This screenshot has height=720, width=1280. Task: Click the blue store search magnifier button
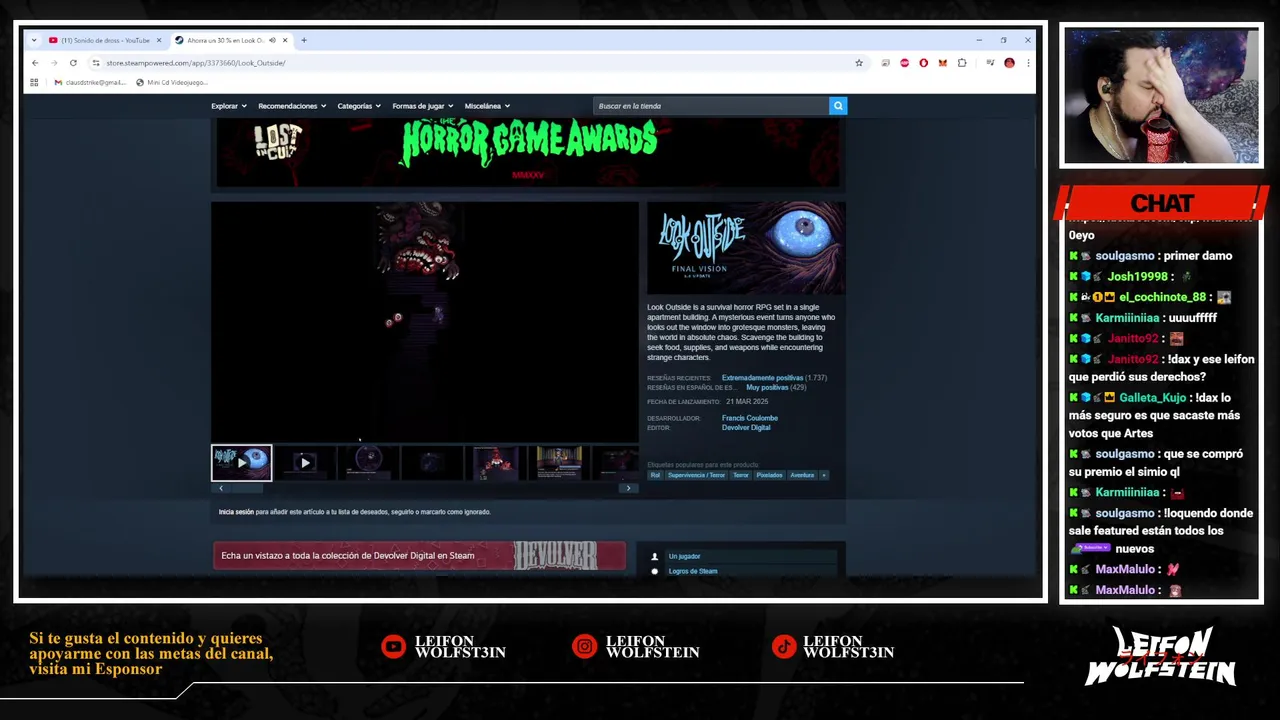point(838,106)
